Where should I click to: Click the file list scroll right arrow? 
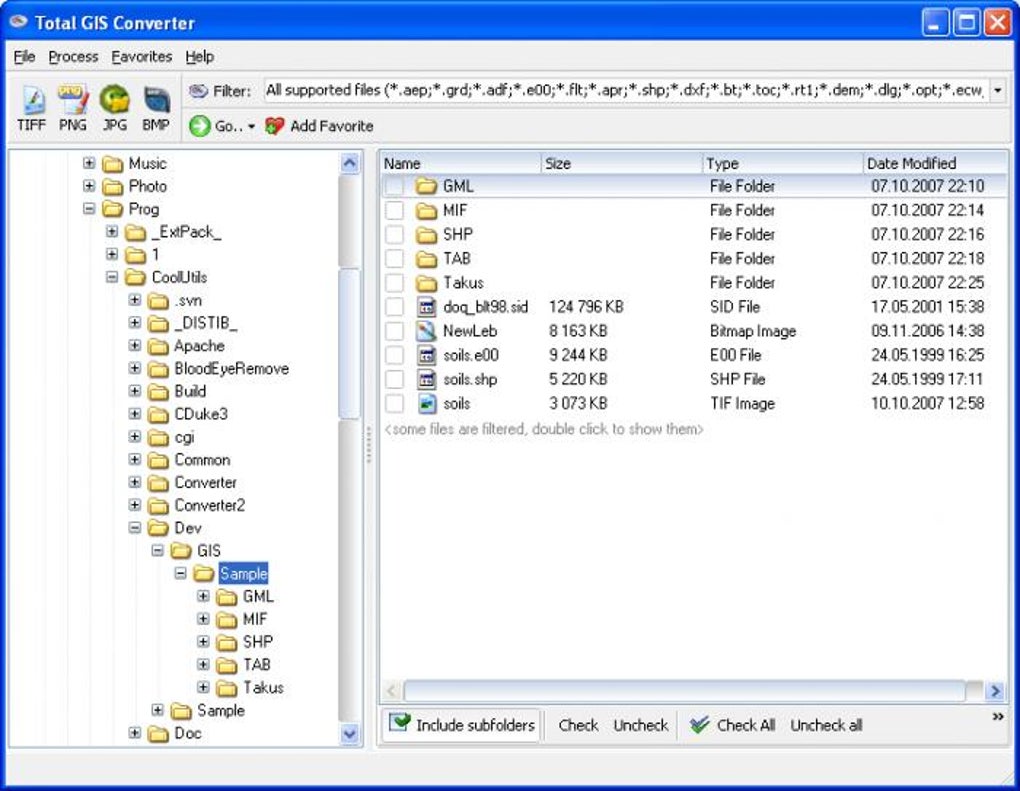tap(995, 690)
